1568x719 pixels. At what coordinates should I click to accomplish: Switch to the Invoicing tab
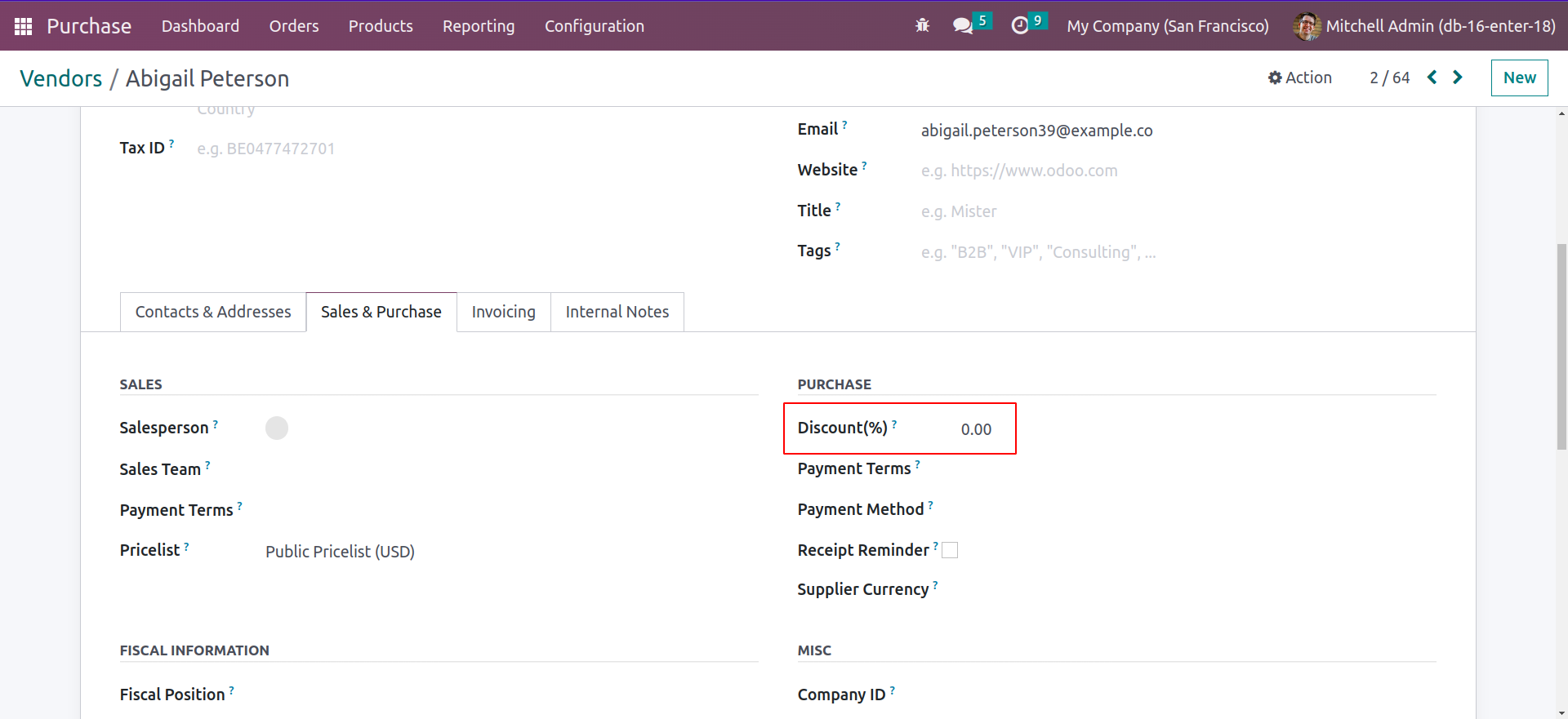click(x=503, y=312)
